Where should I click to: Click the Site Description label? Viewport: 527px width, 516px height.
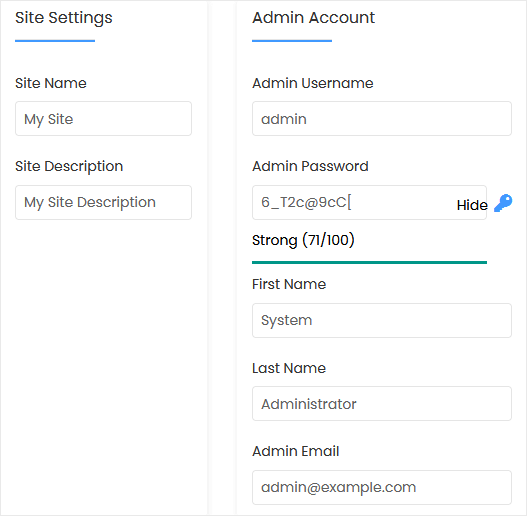(x=69, y=166)
